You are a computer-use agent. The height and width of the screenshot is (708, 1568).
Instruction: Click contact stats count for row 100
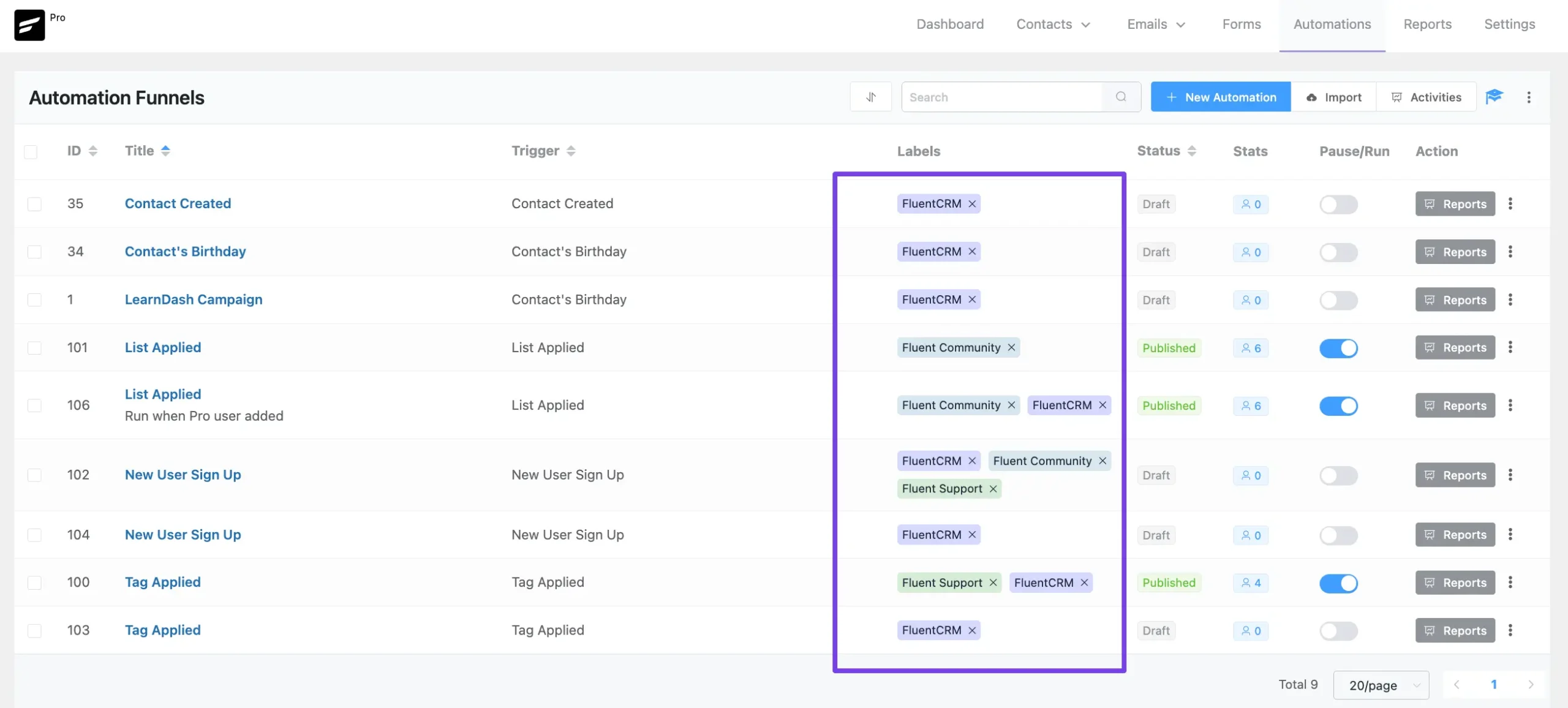pyautogui.click(x=1257, y=583)
